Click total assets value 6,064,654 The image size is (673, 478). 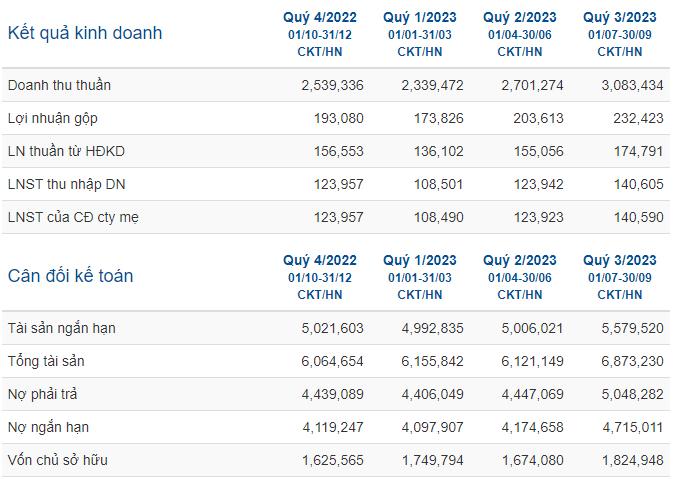(x=332, y=362)
